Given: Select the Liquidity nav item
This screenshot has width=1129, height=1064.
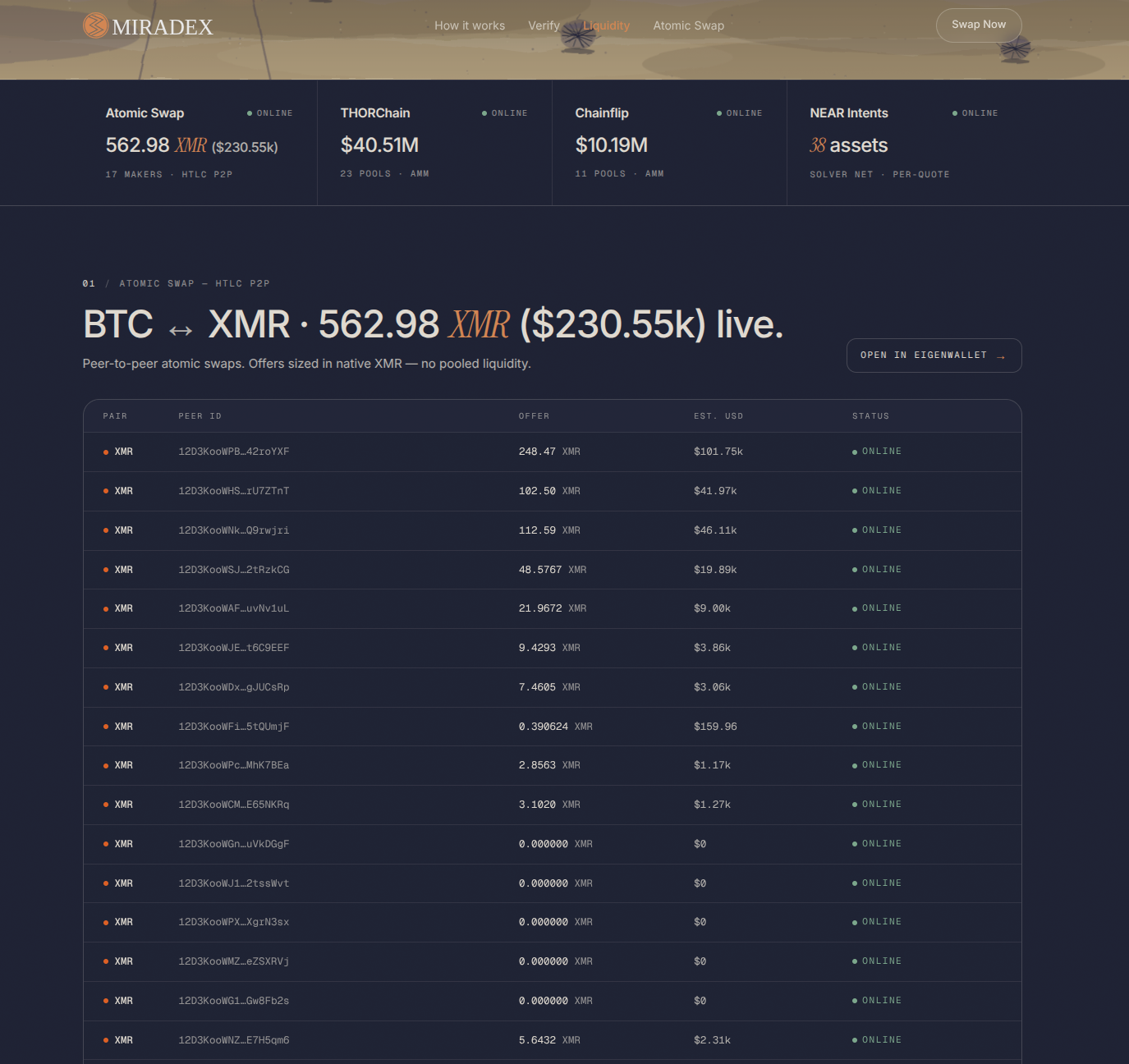Looking at the screenshot, I should point(606,25).
